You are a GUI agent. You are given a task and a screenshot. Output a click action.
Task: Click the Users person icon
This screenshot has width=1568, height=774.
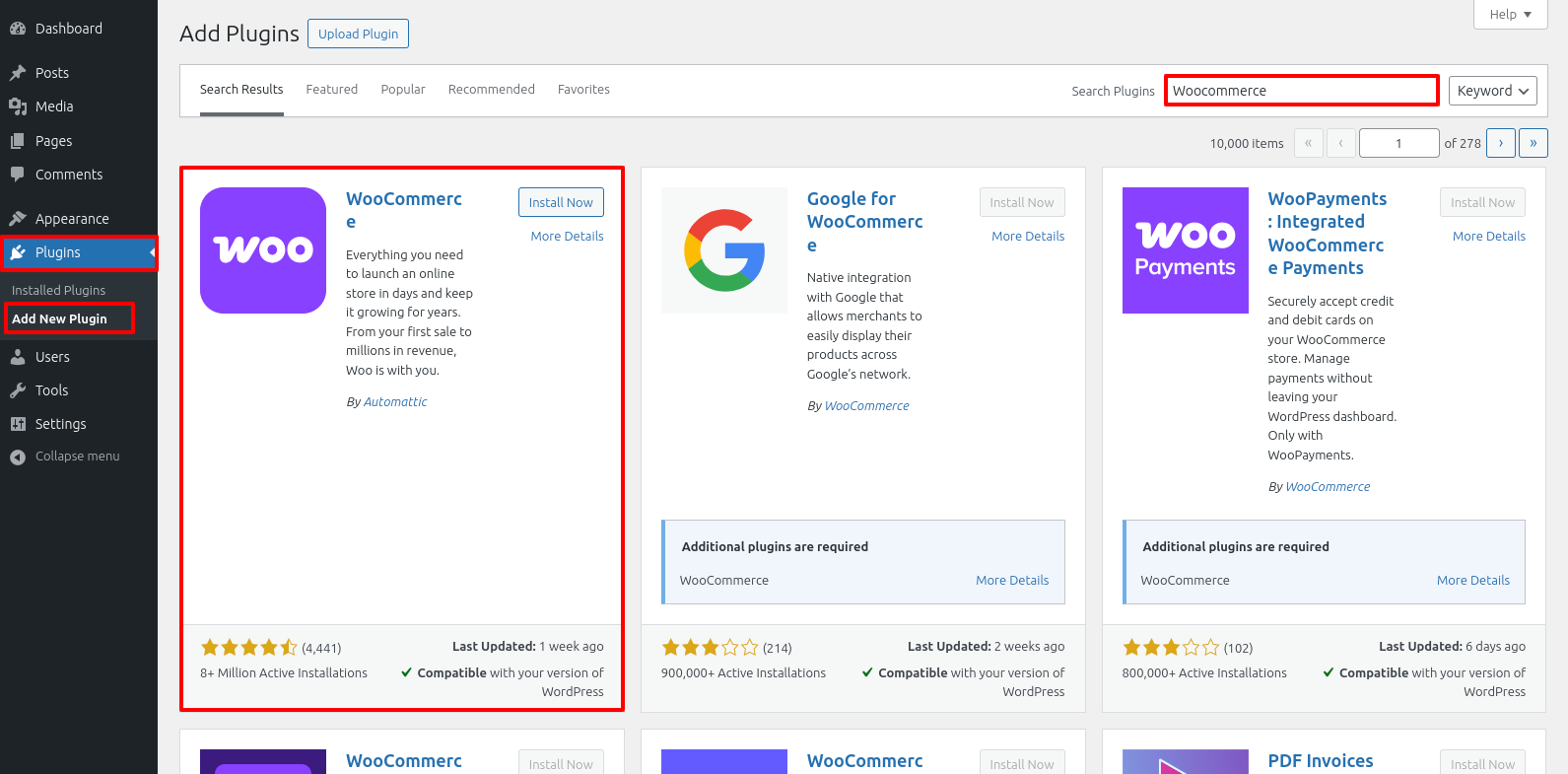[x=18, y=357]
